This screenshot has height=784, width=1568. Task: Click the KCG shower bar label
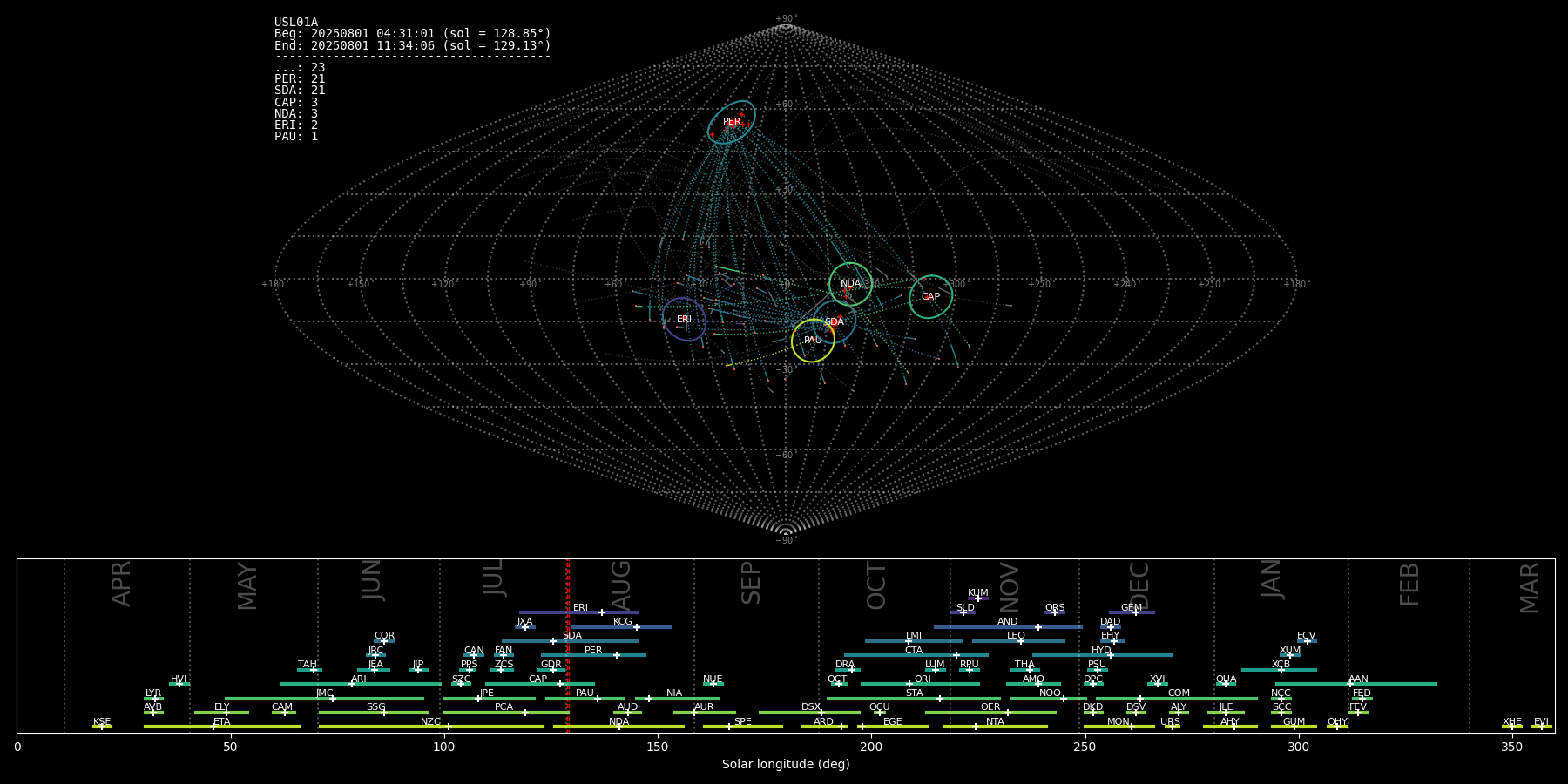622,622
